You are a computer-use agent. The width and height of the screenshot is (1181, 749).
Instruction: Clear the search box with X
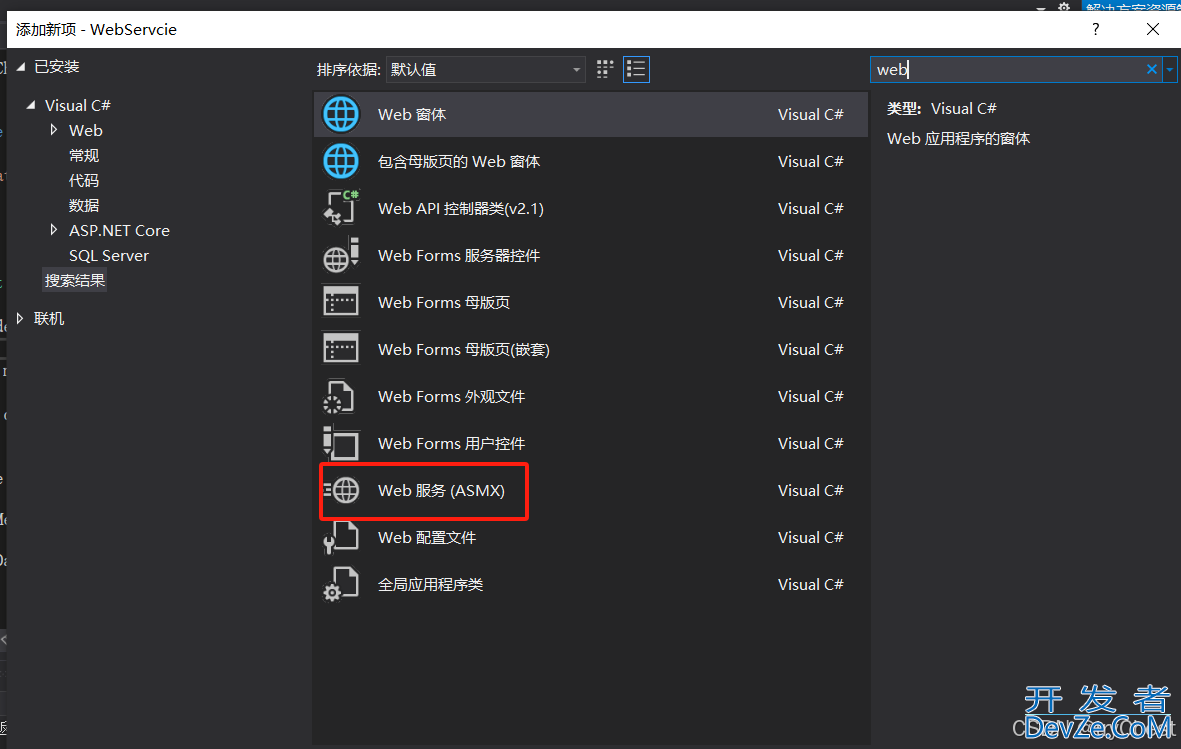pyautogui.click(x=1152, y=69)
